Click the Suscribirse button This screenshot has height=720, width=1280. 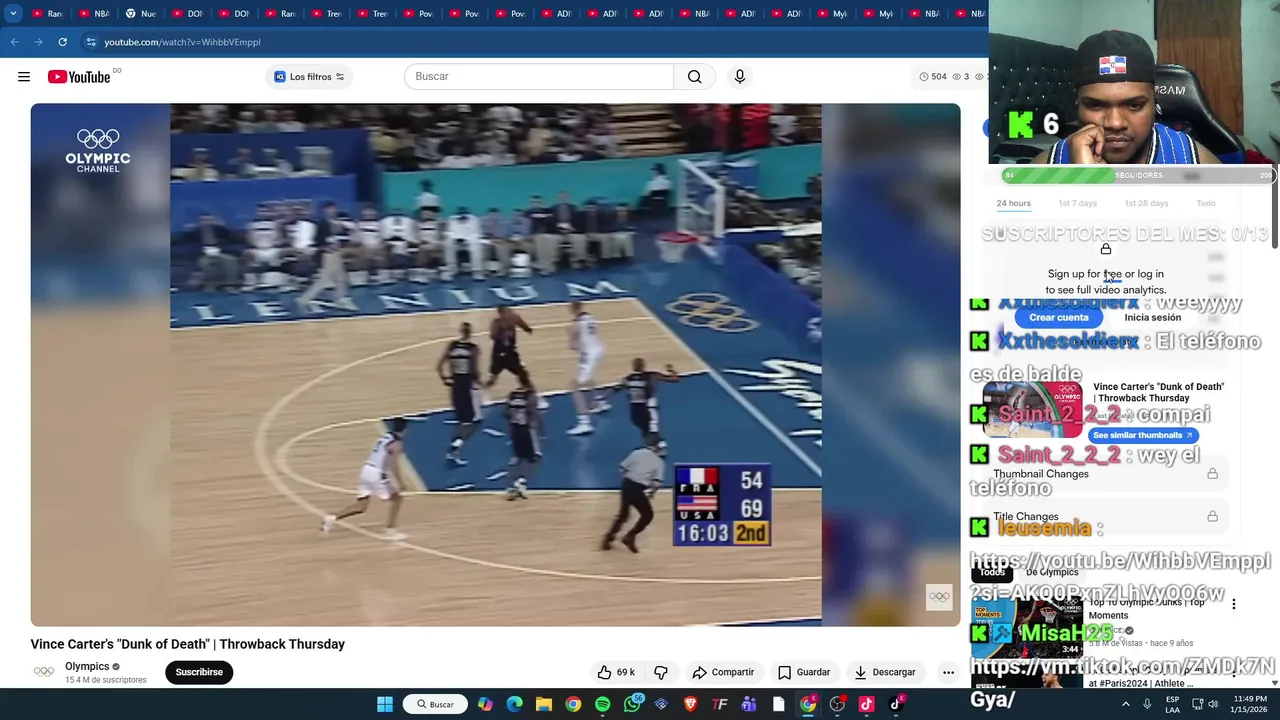tap(199, 672)
